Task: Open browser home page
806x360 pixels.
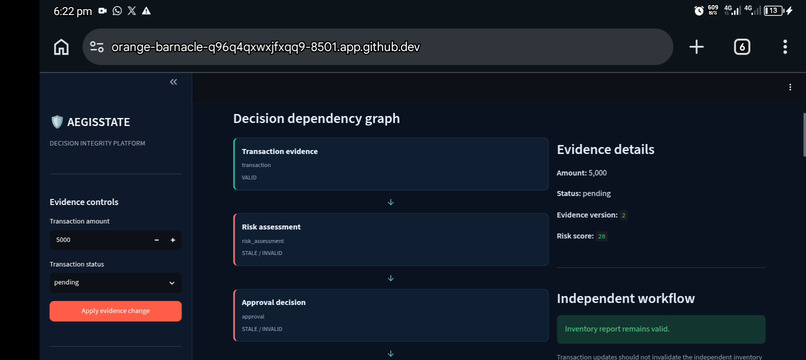Action: (61, 47)
